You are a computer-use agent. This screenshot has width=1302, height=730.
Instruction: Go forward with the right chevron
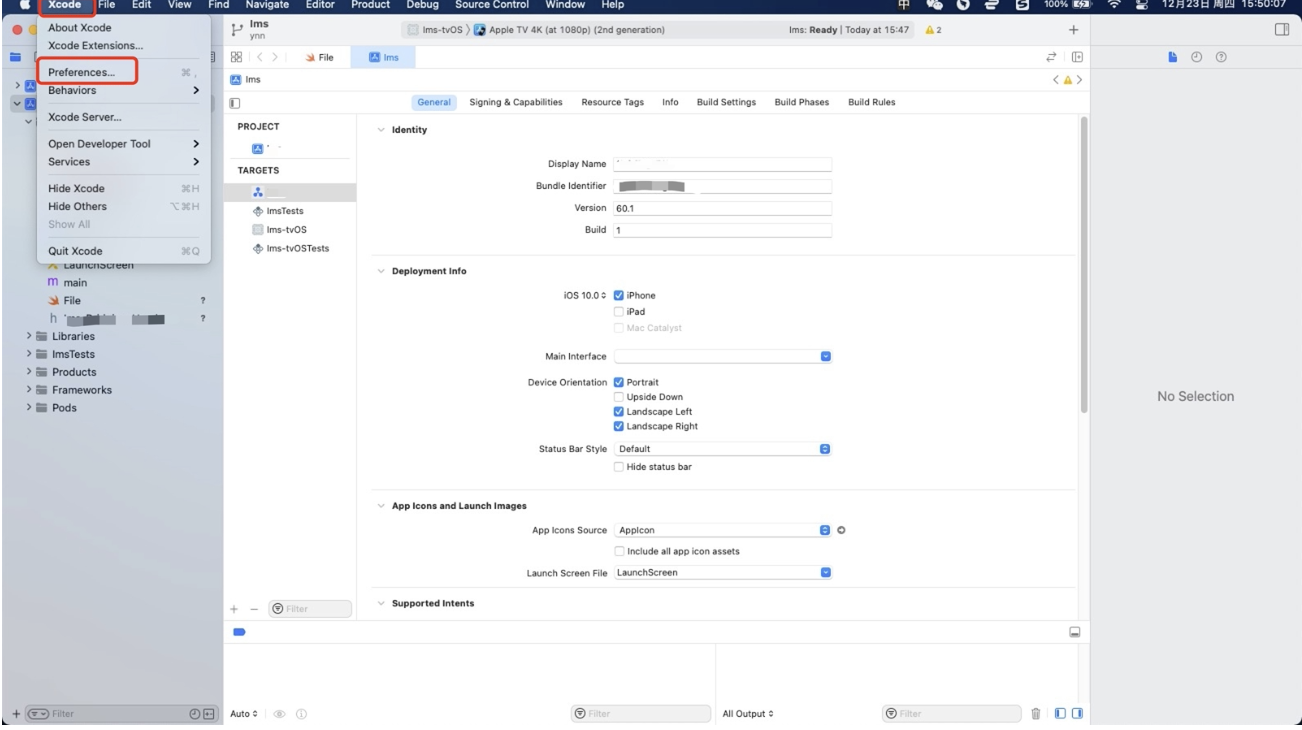pos(276,57)
